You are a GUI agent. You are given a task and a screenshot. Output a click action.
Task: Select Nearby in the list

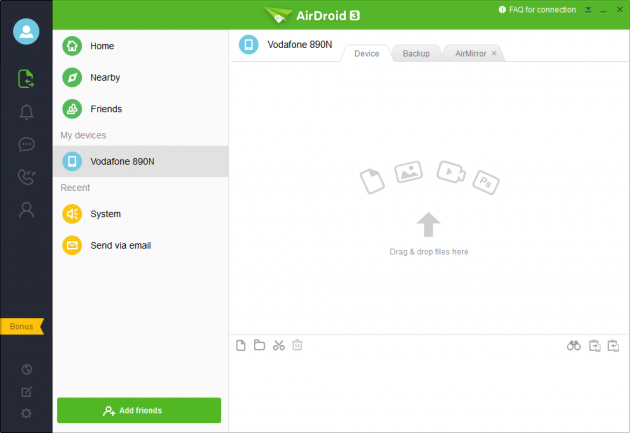coord(140,78)
